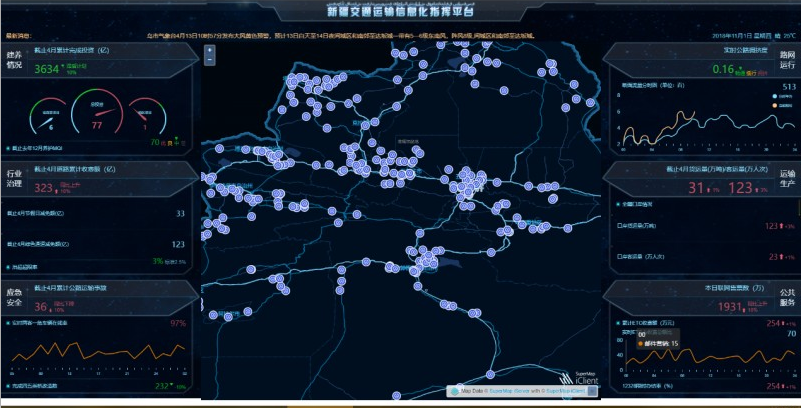Click the toll revenue value 323
Screen dimensions: 801x408
click(43, 188)
